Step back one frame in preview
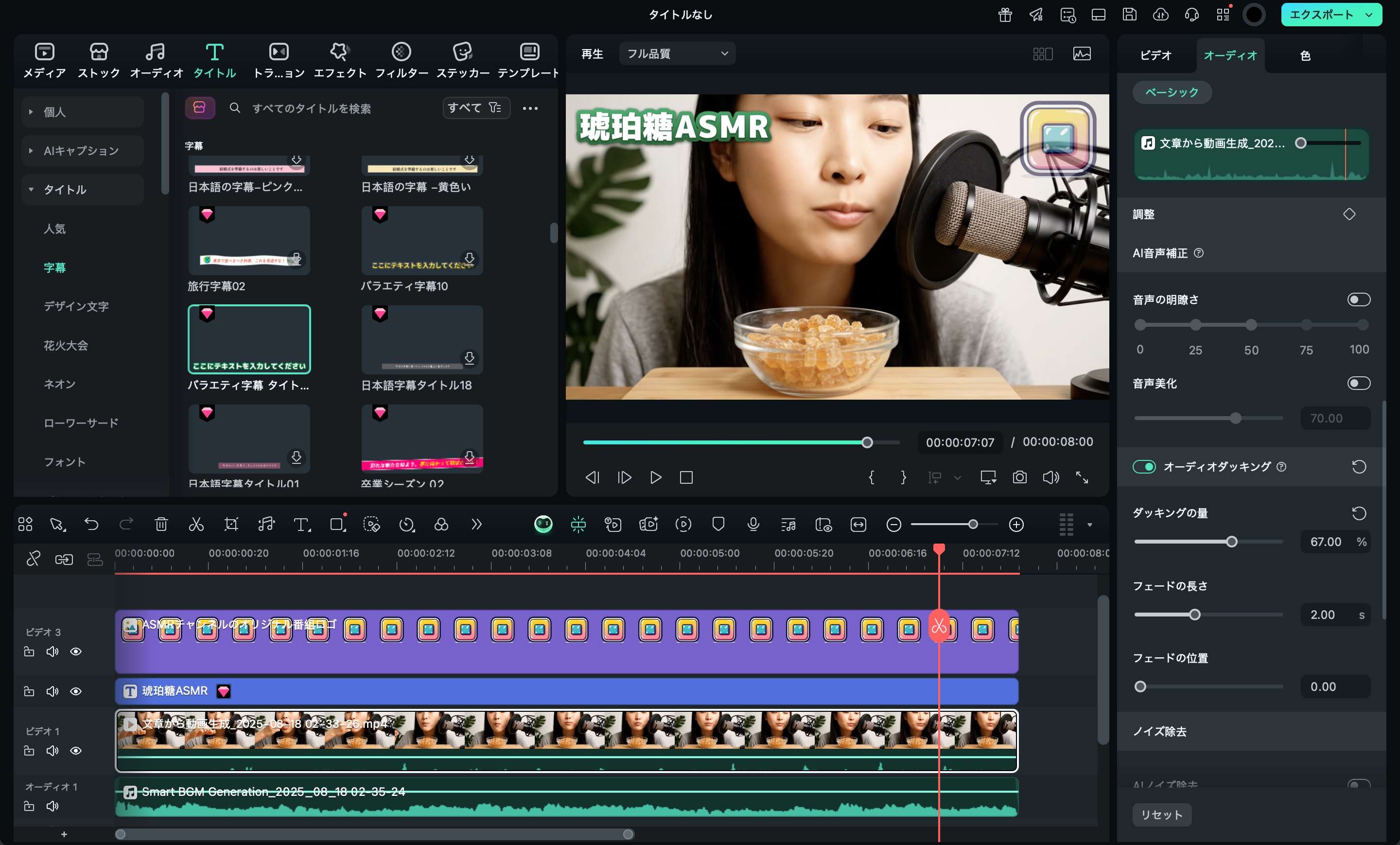 pyautogui.click(x=593, y=477)
